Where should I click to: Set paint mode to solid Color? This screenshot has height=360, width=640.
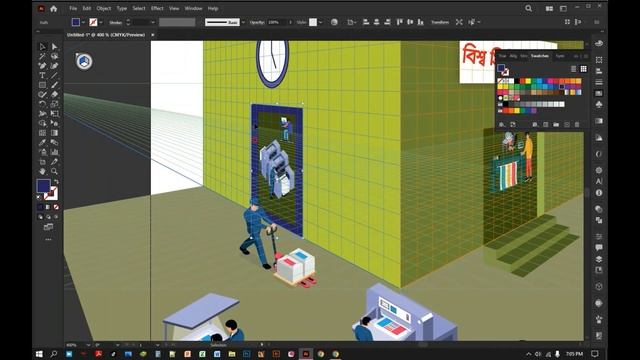click(40, 207)
